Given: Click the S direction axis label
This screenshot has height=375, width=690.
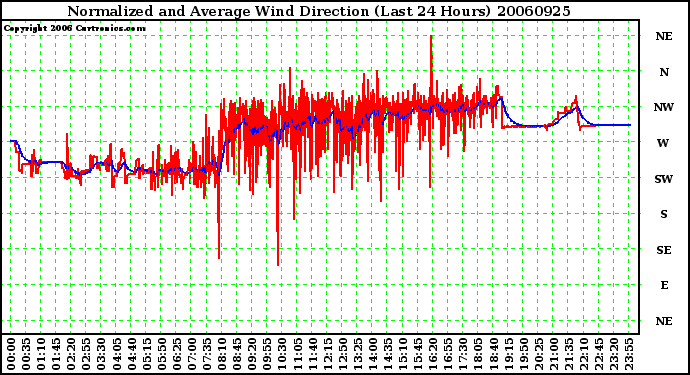Looking at the screenshot, I should coord(664,214).
